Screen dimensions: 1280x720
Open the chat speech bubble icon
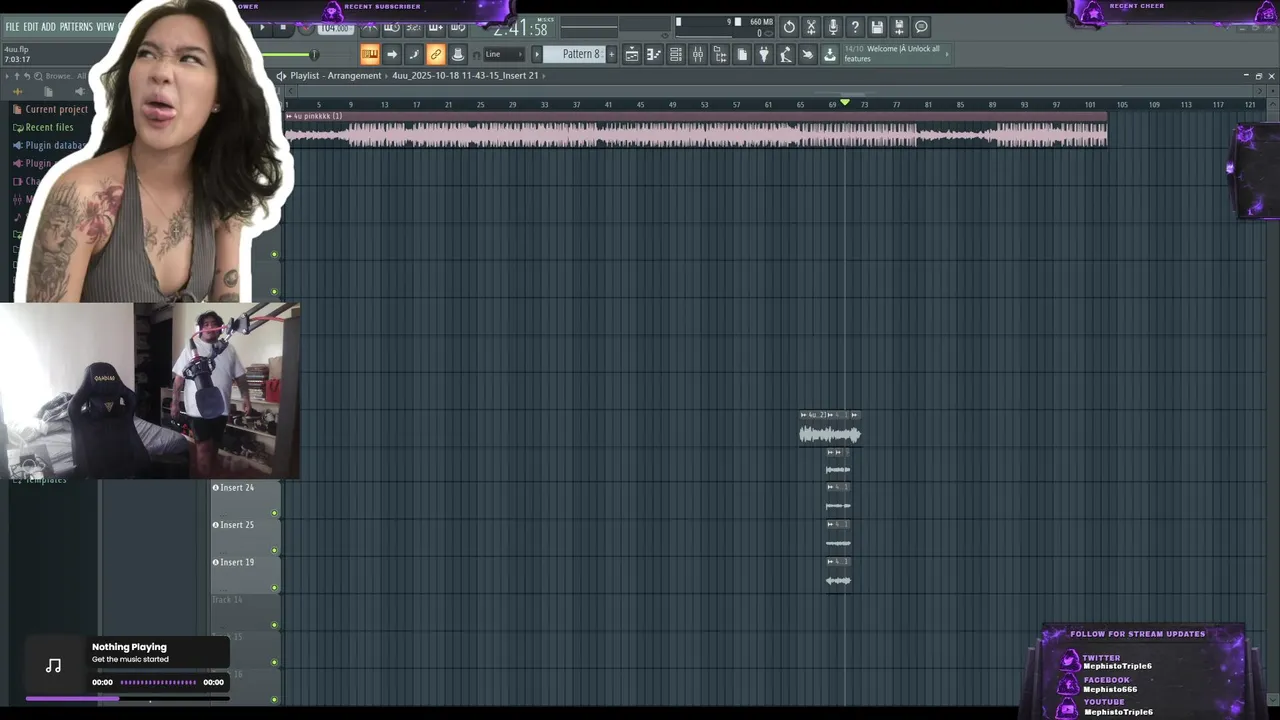pyautogui.click(x=921, y=27)
